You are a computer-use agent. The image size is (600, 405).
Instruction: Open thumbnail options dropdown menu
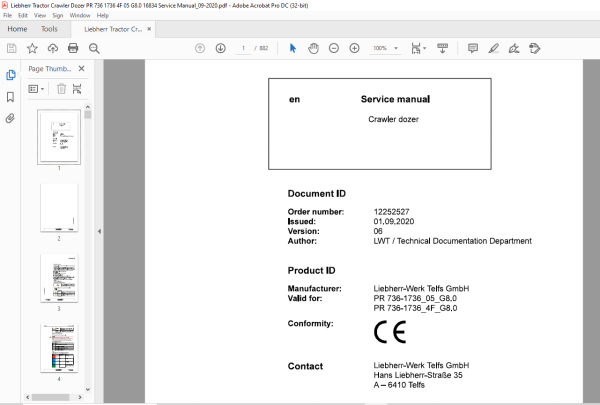click(36, 89)
